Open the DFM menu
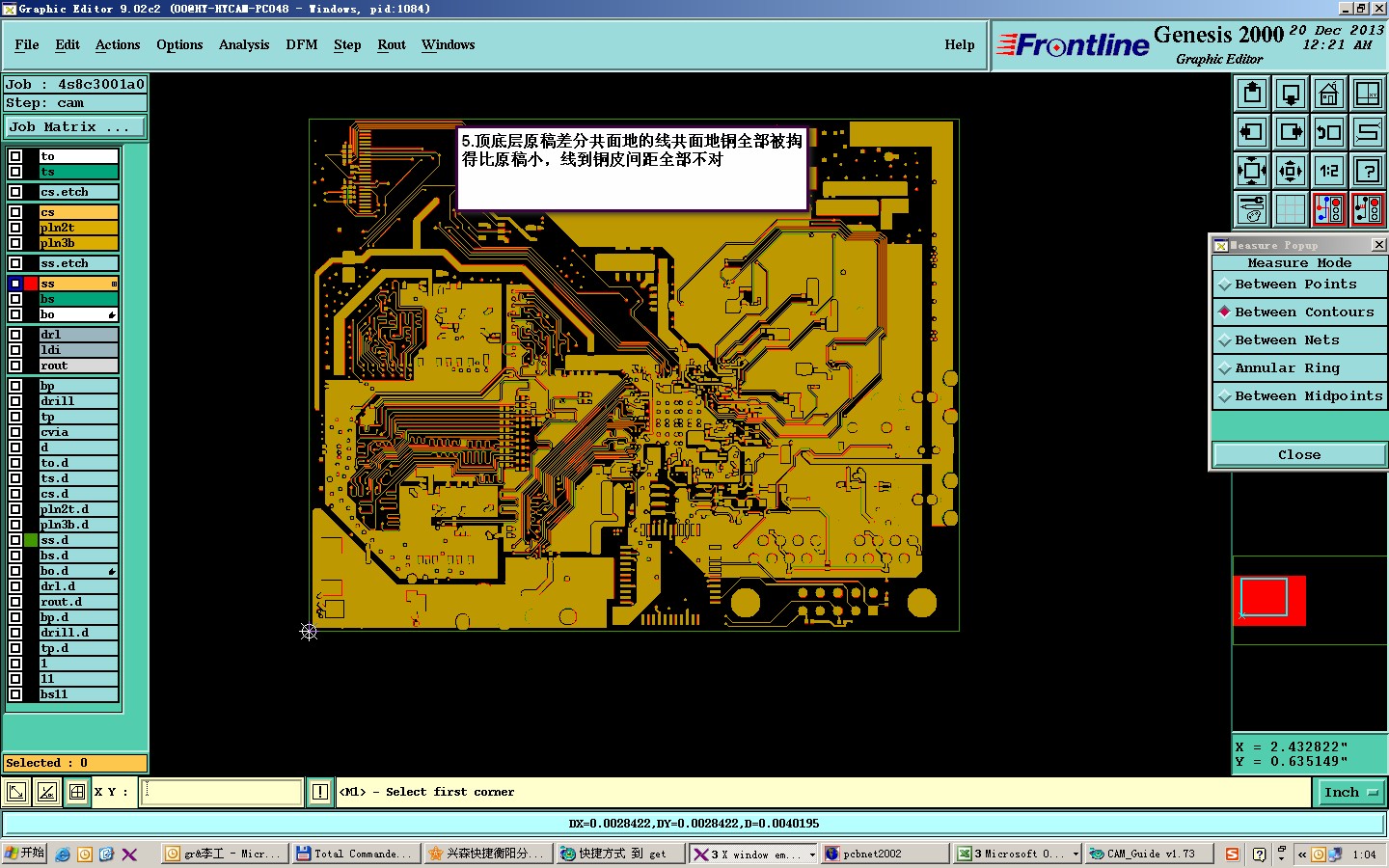The width and height of the screenshot is (1389, 868). [302, 45]
